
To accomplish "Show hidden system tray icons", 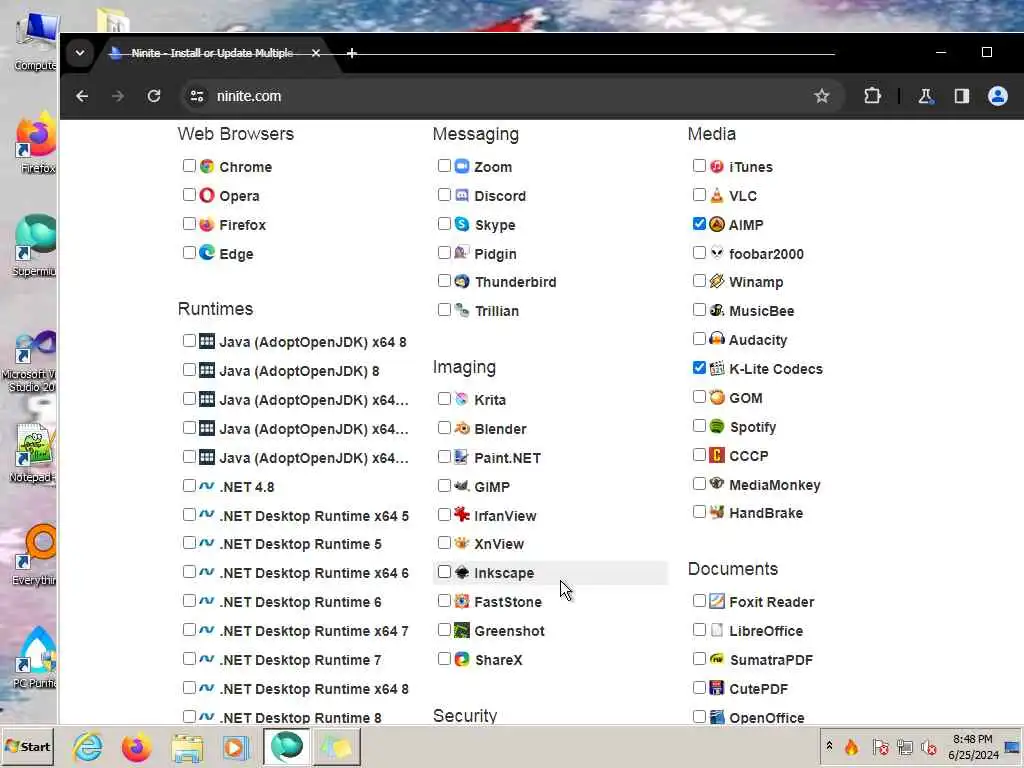I will point(829,746).
